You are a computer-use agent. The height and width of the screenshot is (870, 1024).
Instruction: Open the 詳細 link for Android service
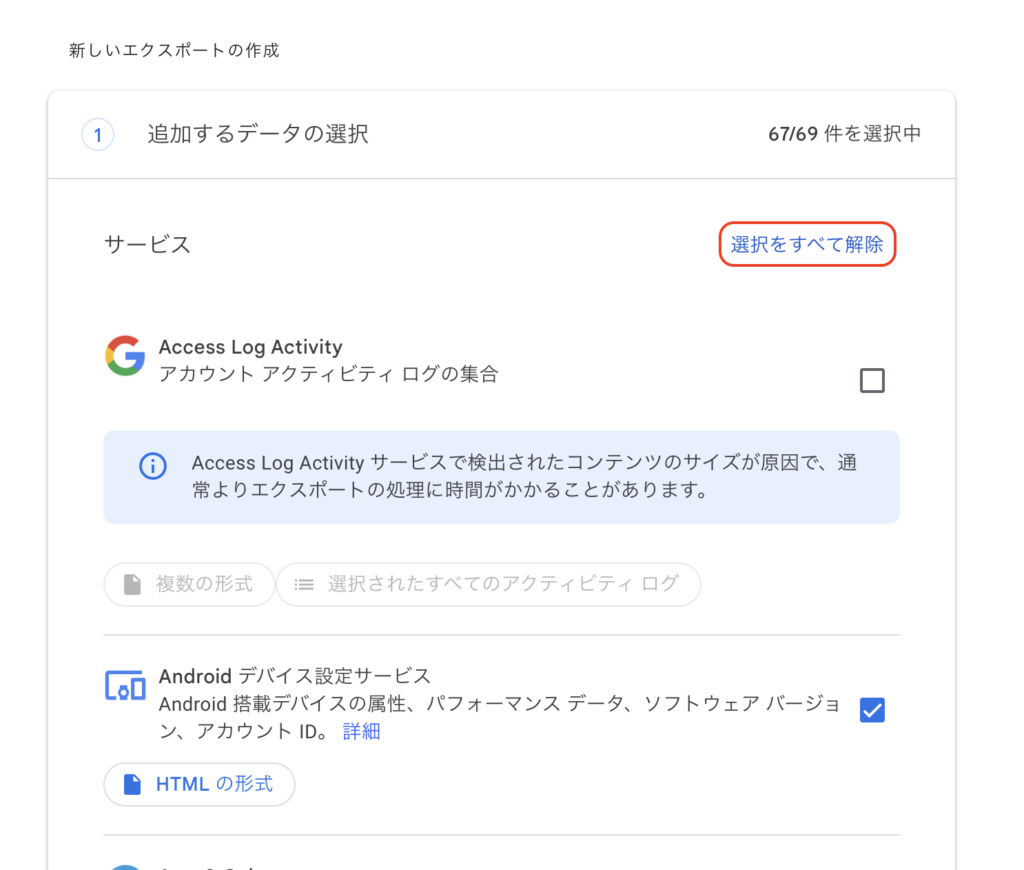click(x=361, y=731)
